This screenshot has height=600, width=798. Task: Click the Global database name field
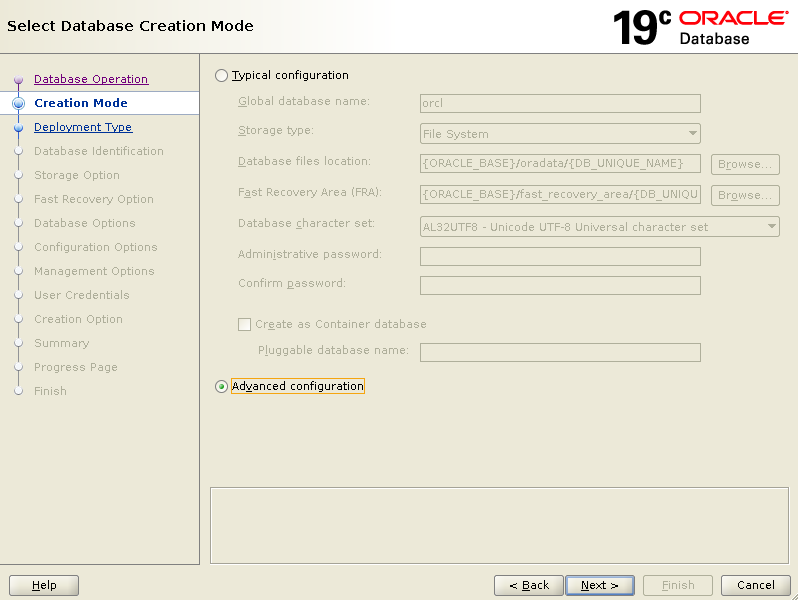coord(560,103)
